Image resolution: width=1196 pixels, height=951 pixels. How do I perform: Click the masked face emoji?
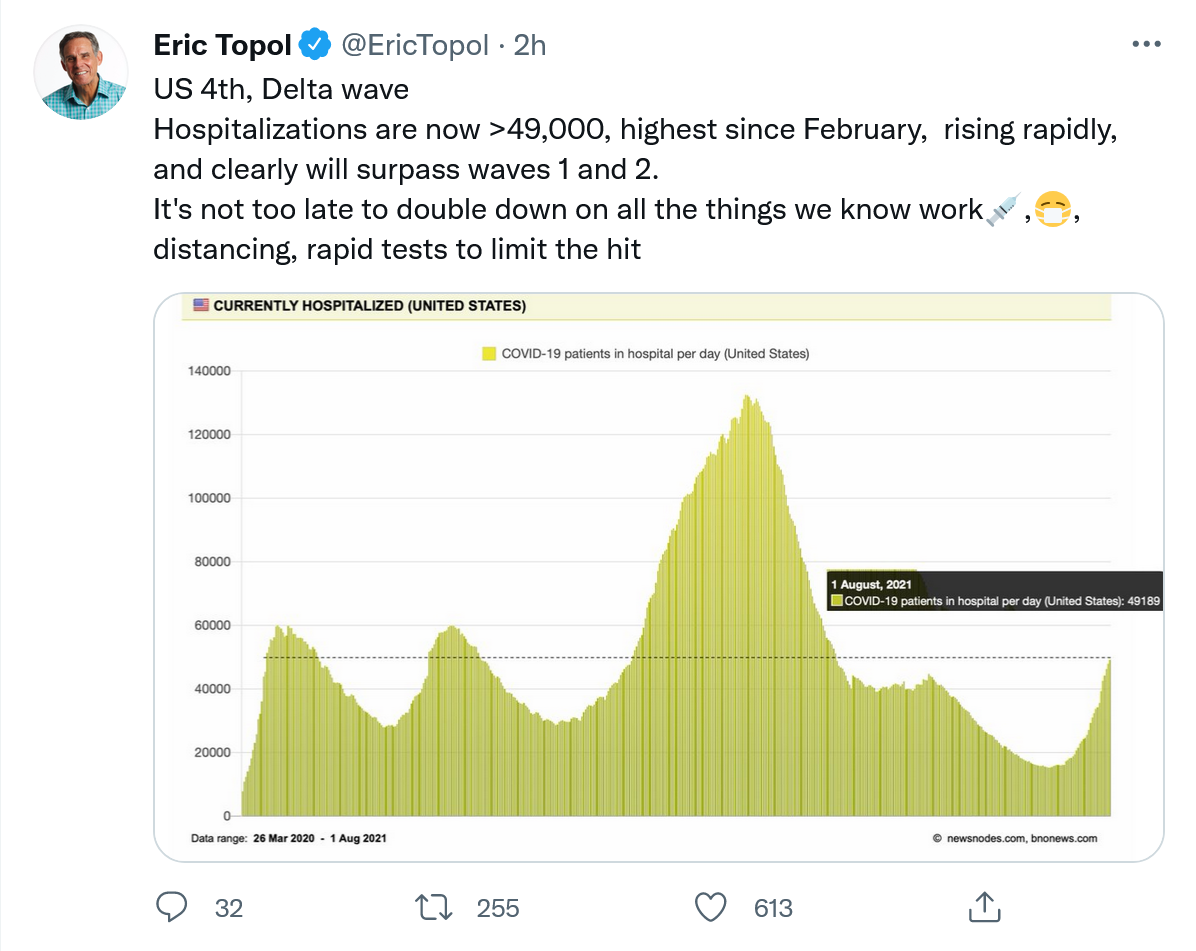pos(1050,210)
